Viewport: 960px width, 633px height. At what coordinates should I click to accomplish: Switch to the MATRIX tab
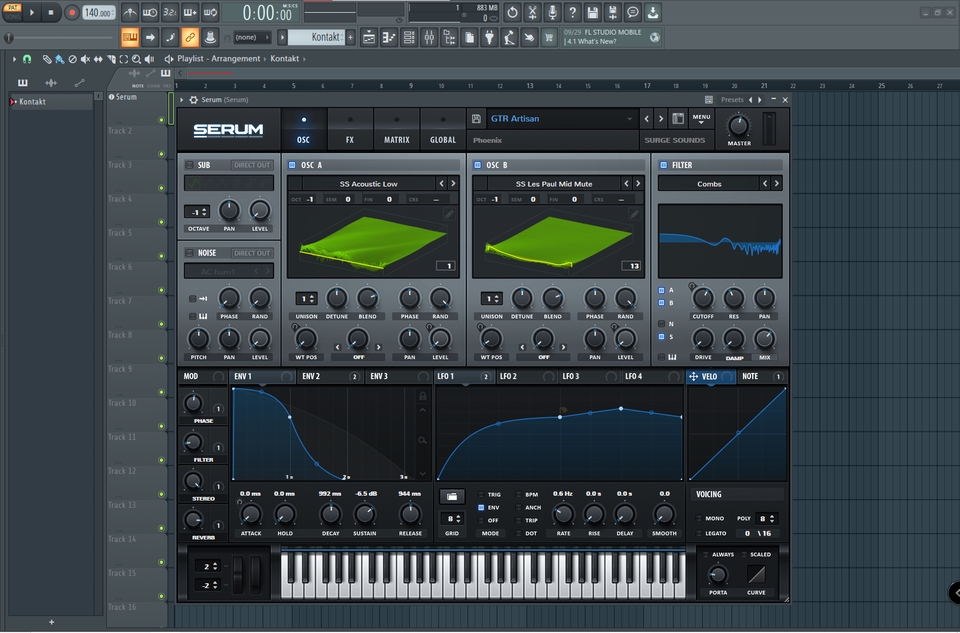pyautogui.click(x=397, y=129)
